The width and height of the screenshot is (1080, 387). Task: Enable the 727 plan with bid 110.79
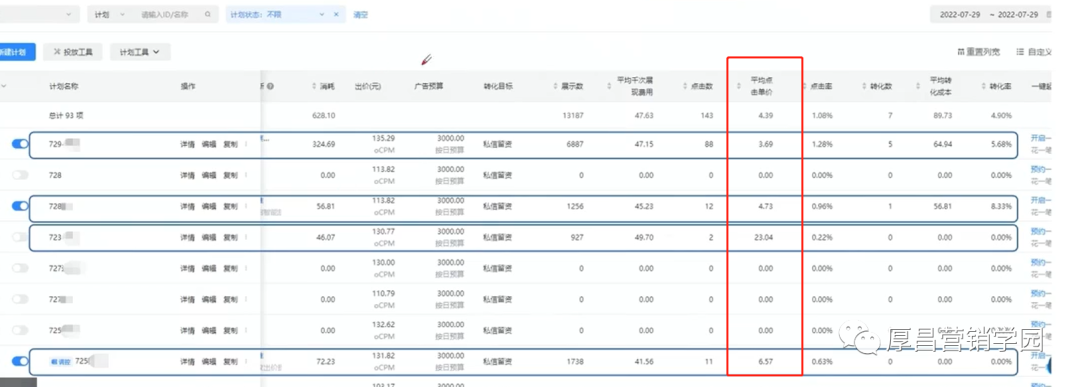21,299
